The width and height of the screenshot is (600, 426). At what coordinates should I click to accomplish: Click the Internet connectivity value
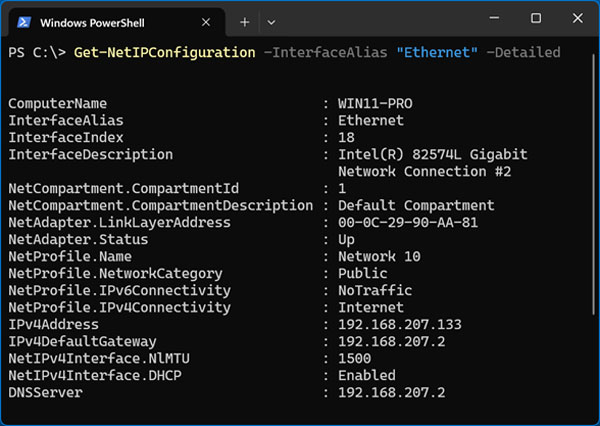click(x=371, y=307)
